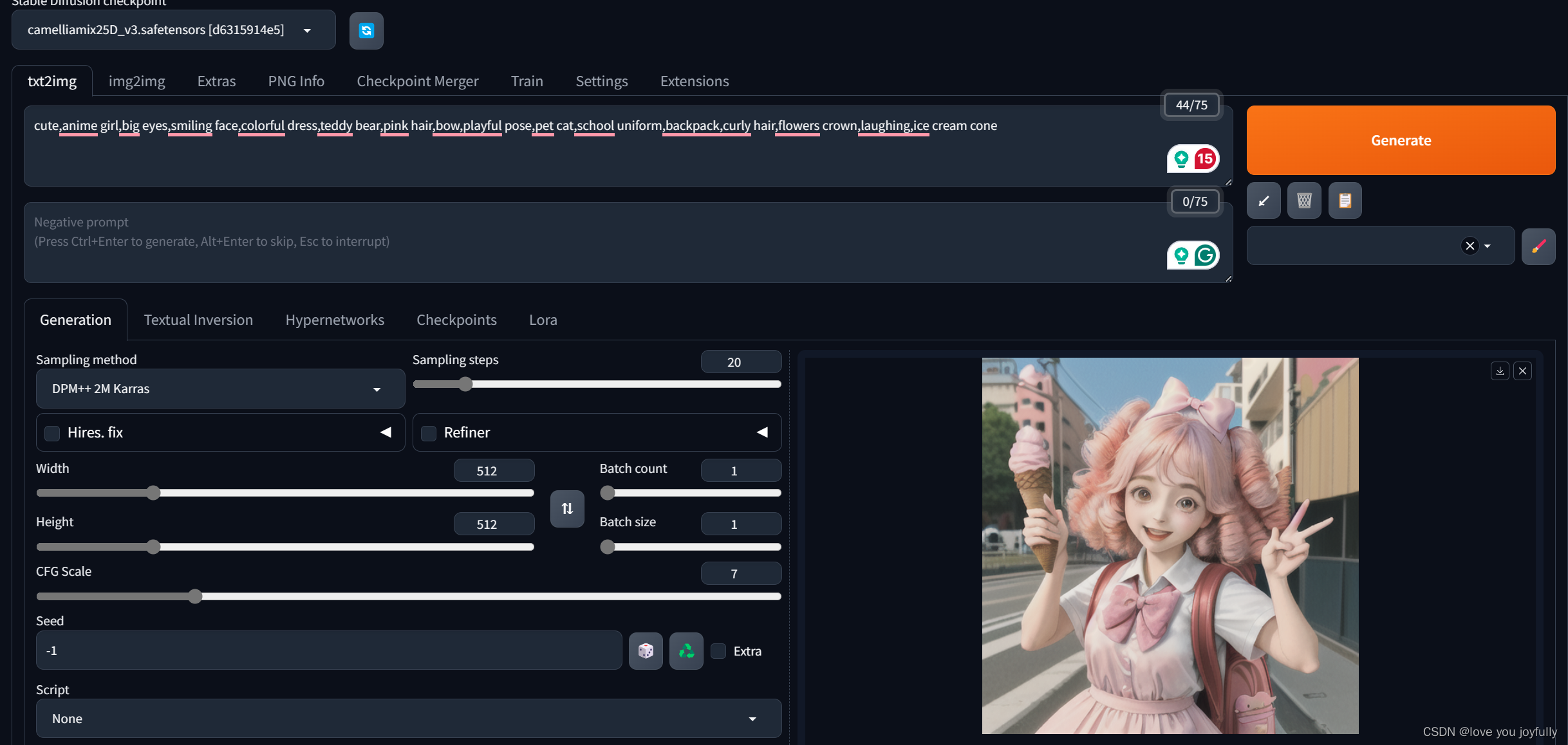Click the swap width and height icon
This screenshot has width=1568, height=745.
click(567, 509)
